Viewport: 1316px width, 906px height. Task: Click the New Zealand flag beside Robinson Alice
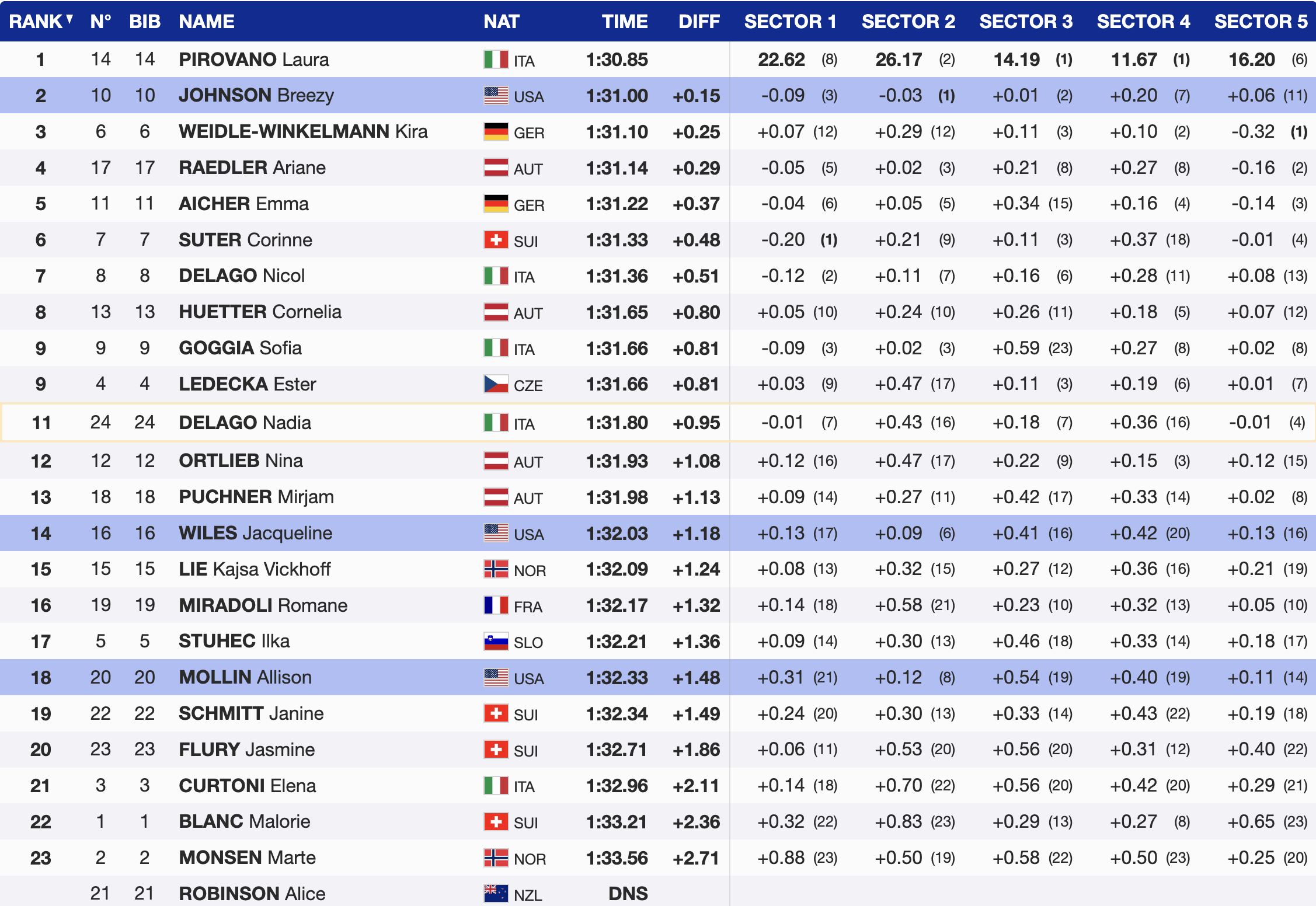click(496, 893)
